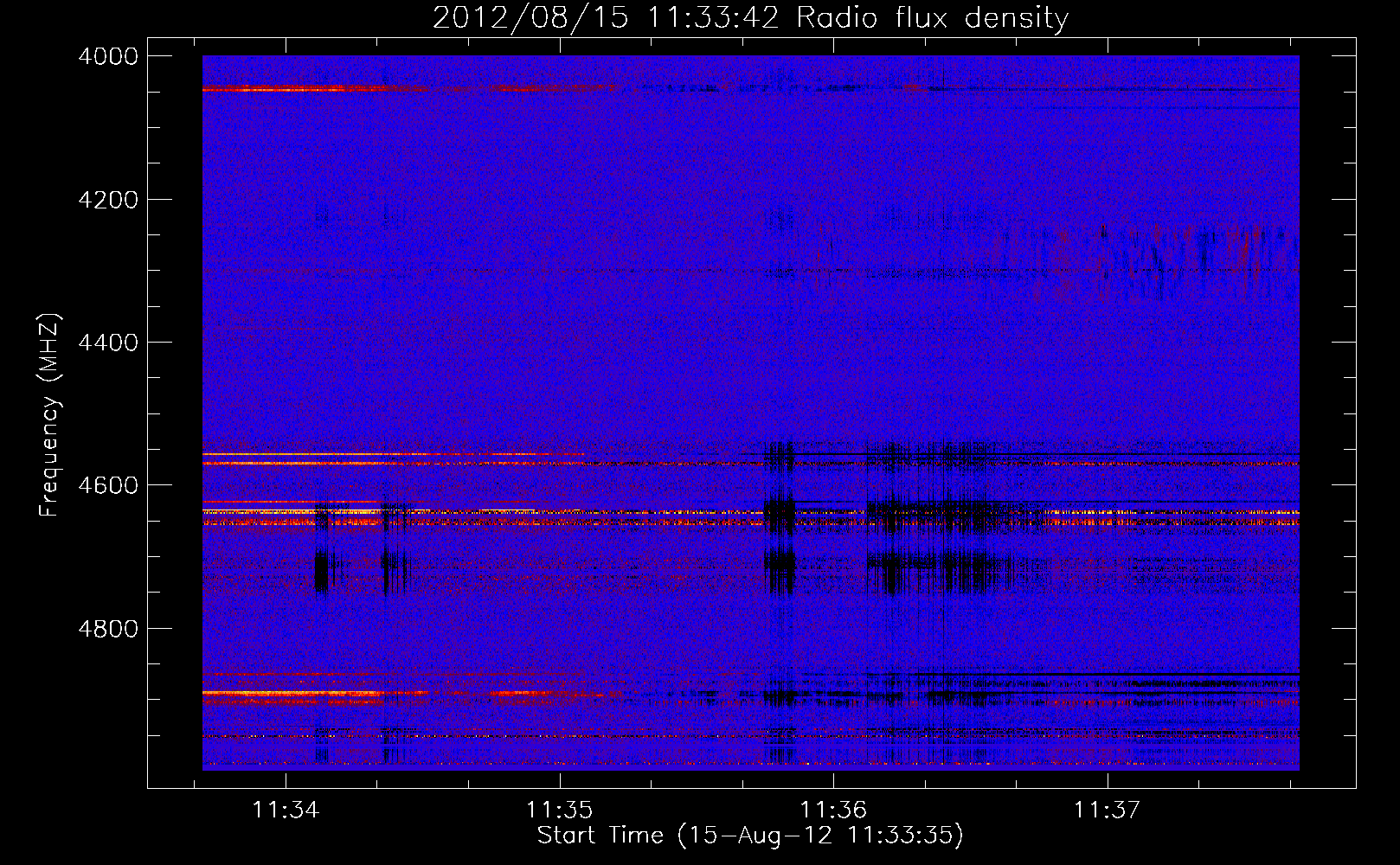Click the '11:36' time axis label

pos(833,811)
